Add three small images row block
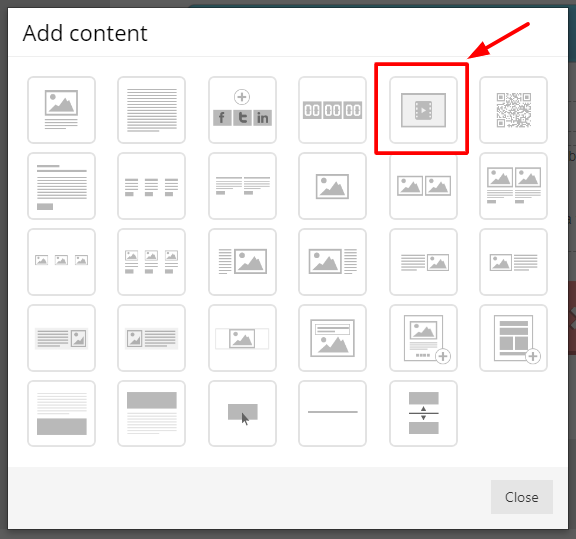576x539 pixels. click(61, 262)
